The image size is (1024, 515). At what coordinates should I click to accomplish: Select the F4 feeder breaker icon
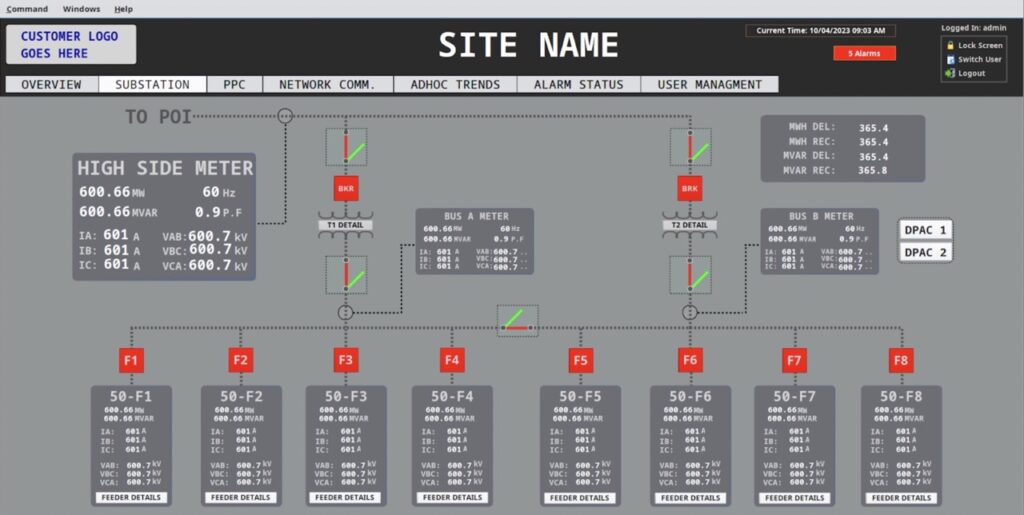coord(452,360)
